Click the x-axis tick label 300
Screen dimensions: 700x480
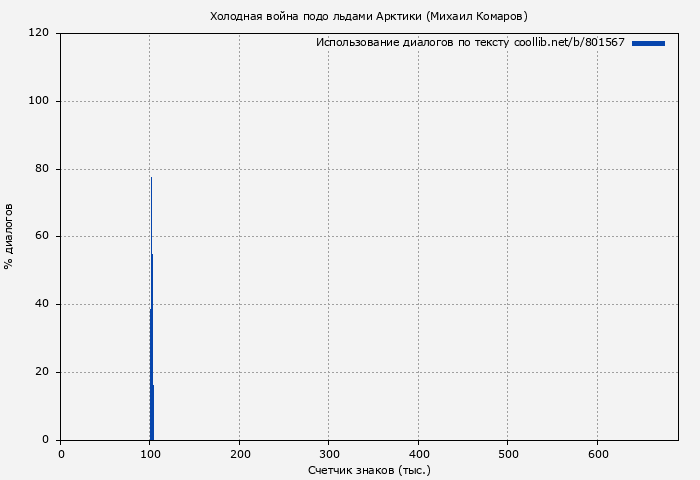(x=329, y=454)
